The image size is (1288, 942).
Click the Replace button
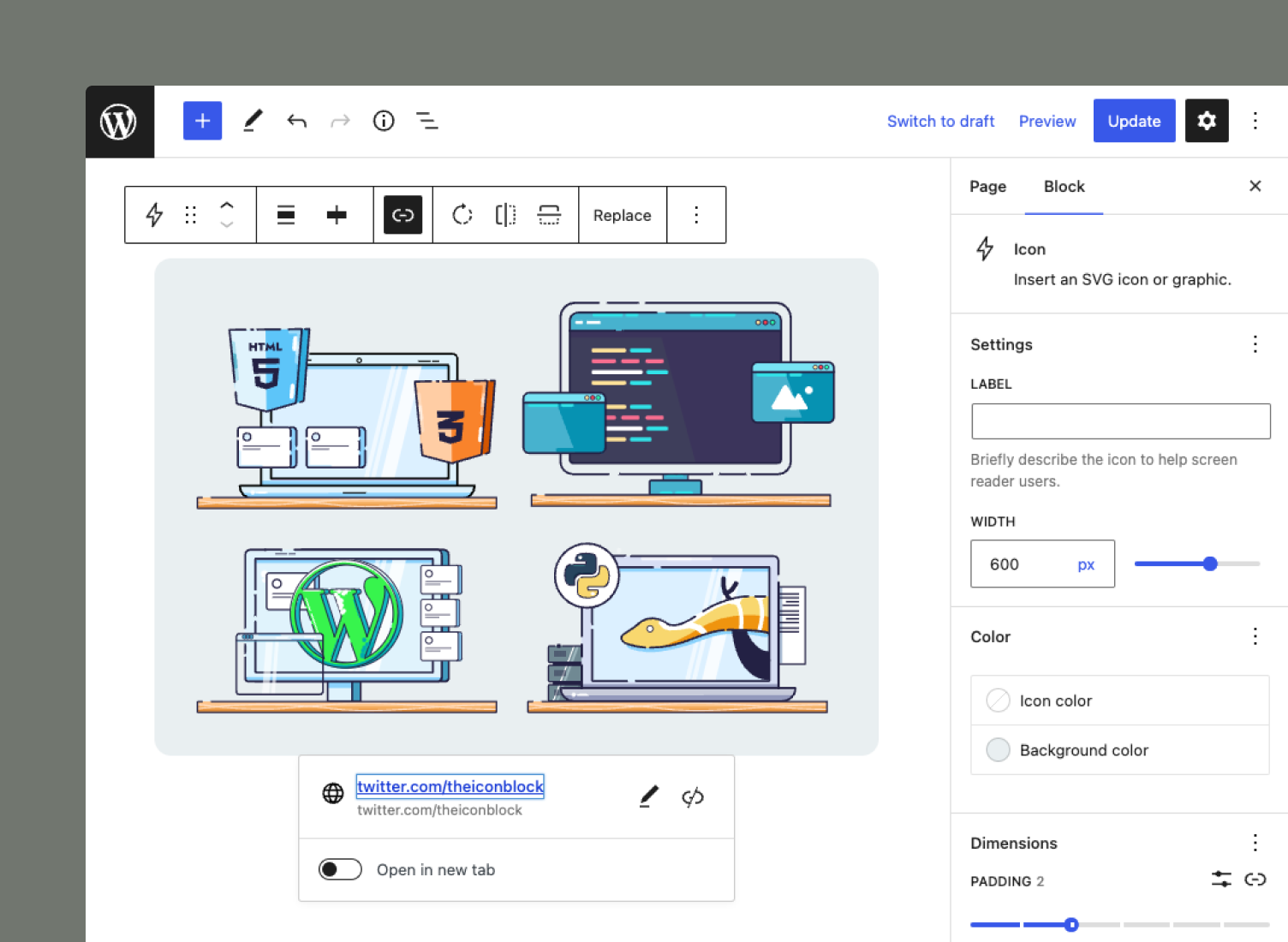[623, 215]
